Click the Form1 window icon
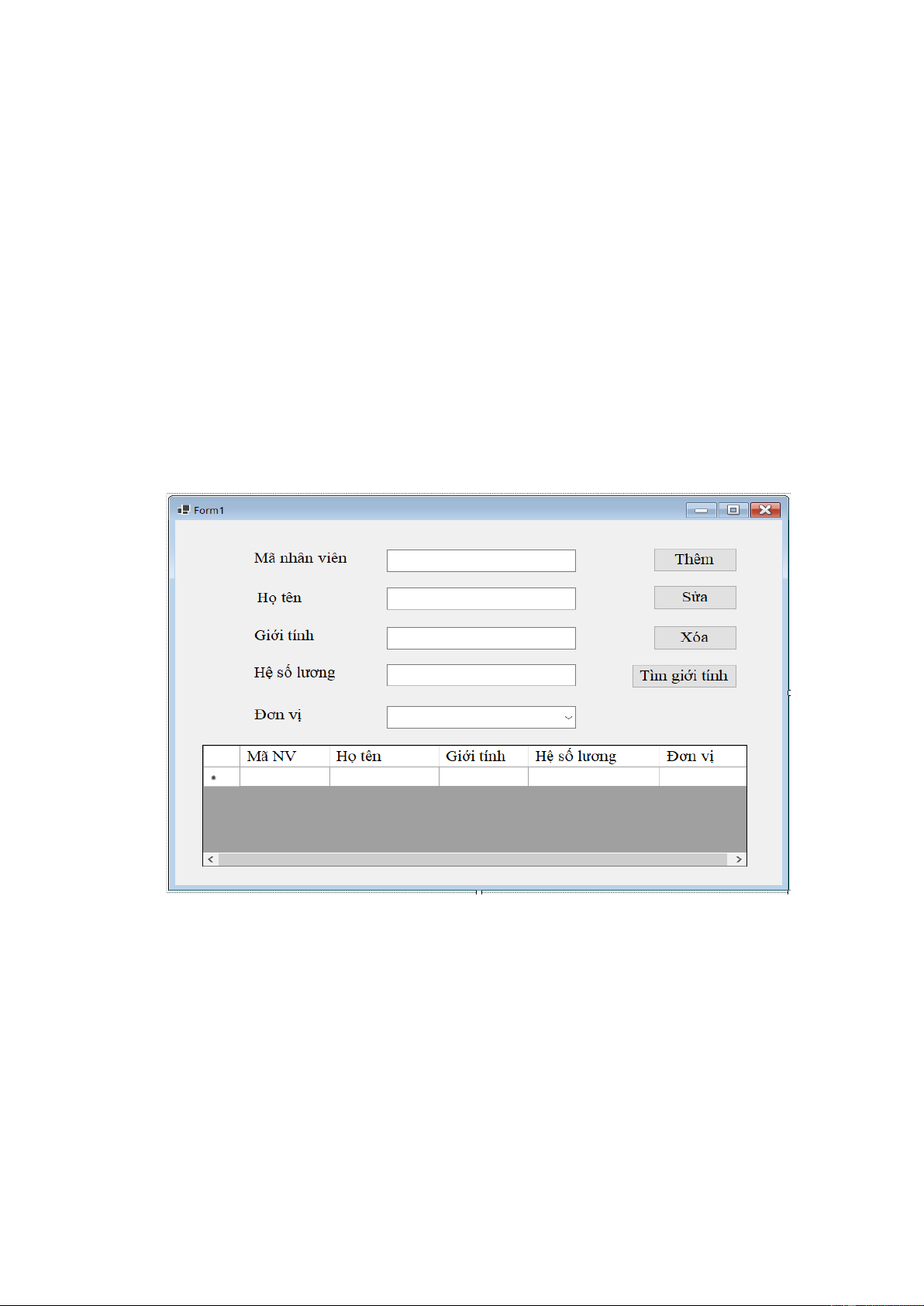 pyautogui.click(x=184, y=510)
